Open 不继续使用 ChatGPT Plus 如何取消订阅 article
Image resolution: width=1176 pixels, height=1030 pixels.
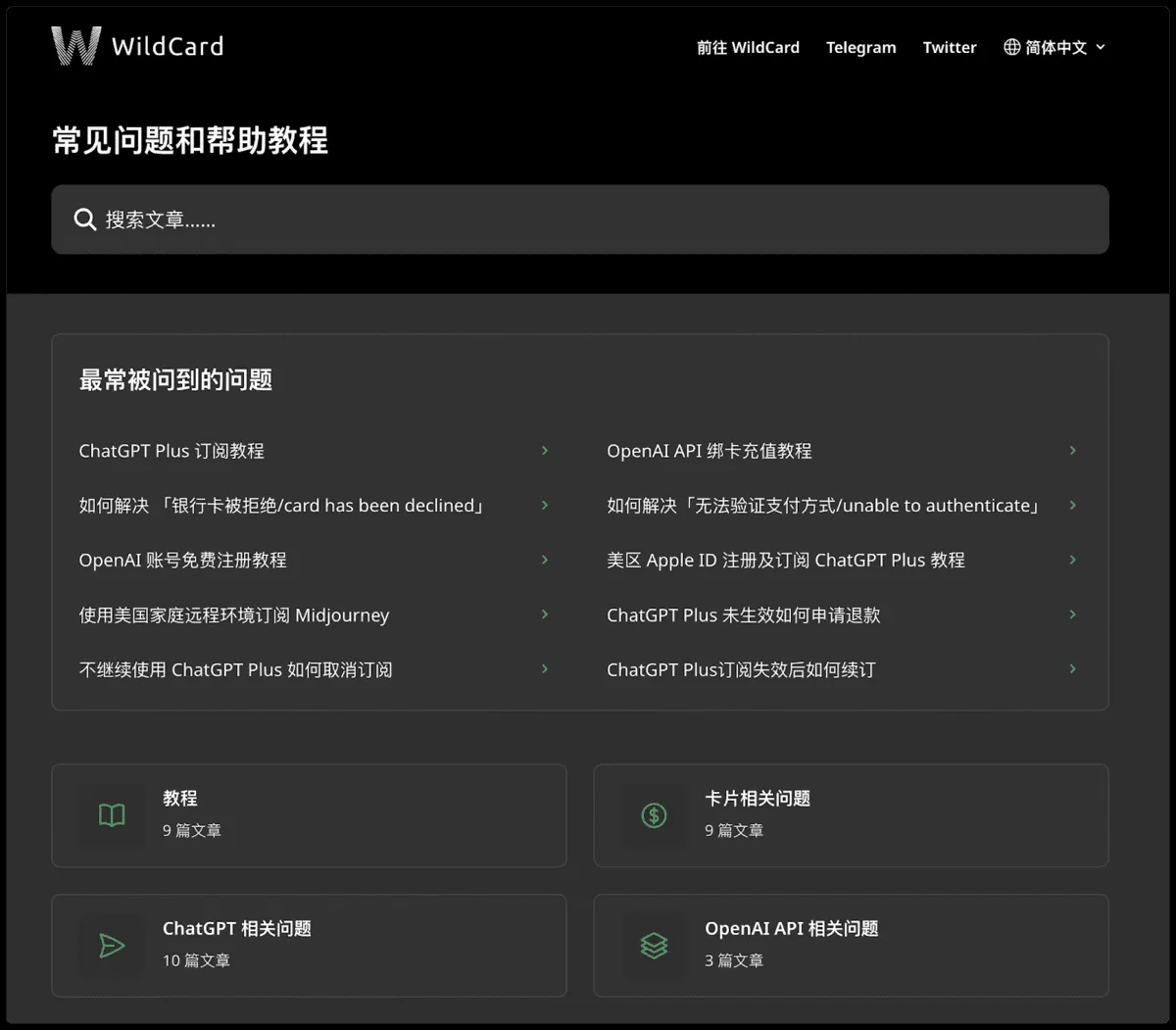coord(235,669)
